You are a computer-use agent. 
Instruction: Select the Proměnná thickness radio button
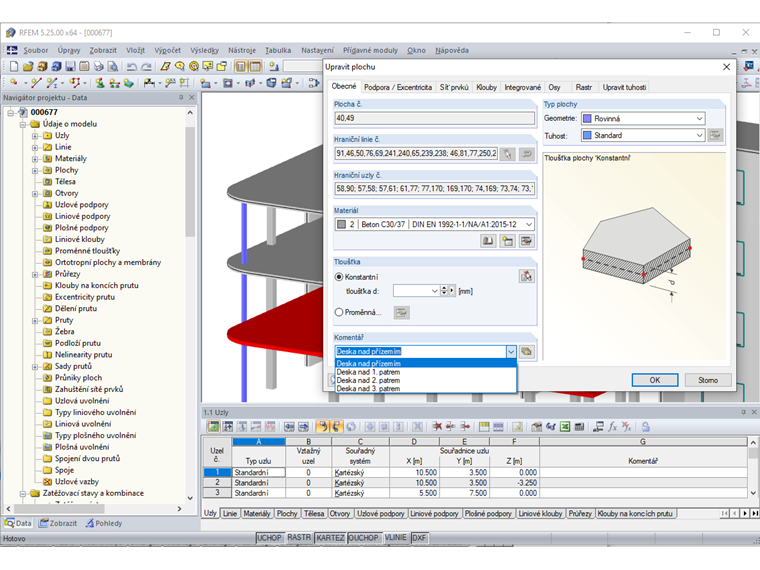(x=339, y=312)
